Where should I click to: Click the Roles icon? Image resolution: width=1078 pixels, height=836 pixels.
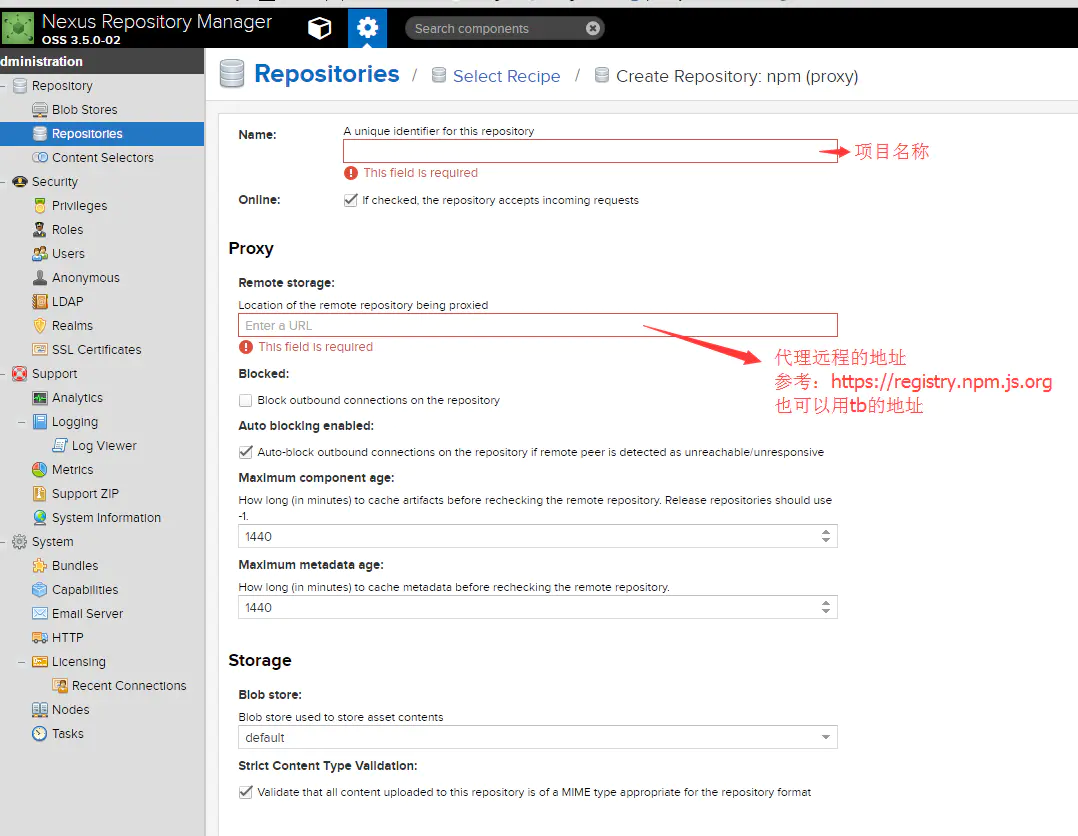[40, 230]
